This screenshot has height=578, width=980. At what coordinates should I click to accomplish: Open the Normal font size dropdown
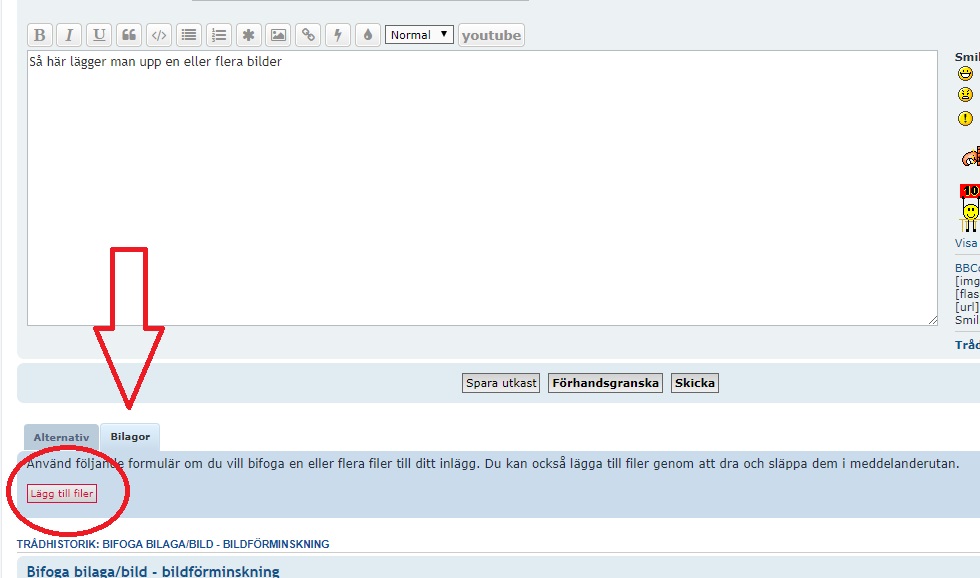tap(419, 35)
